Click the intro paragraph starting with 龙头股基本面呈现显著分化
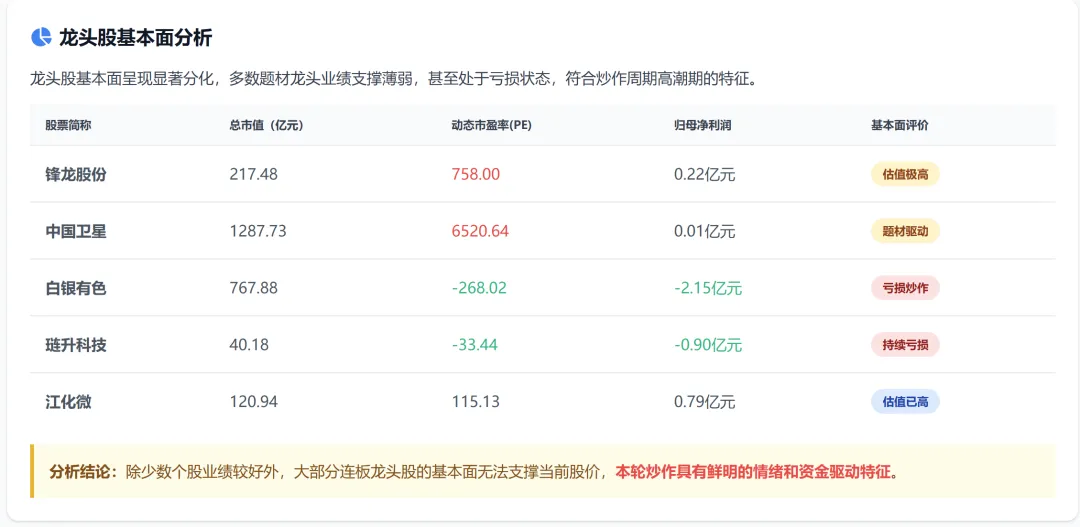This screenshot has height=527, width=1080. click(x=394, y=79)
